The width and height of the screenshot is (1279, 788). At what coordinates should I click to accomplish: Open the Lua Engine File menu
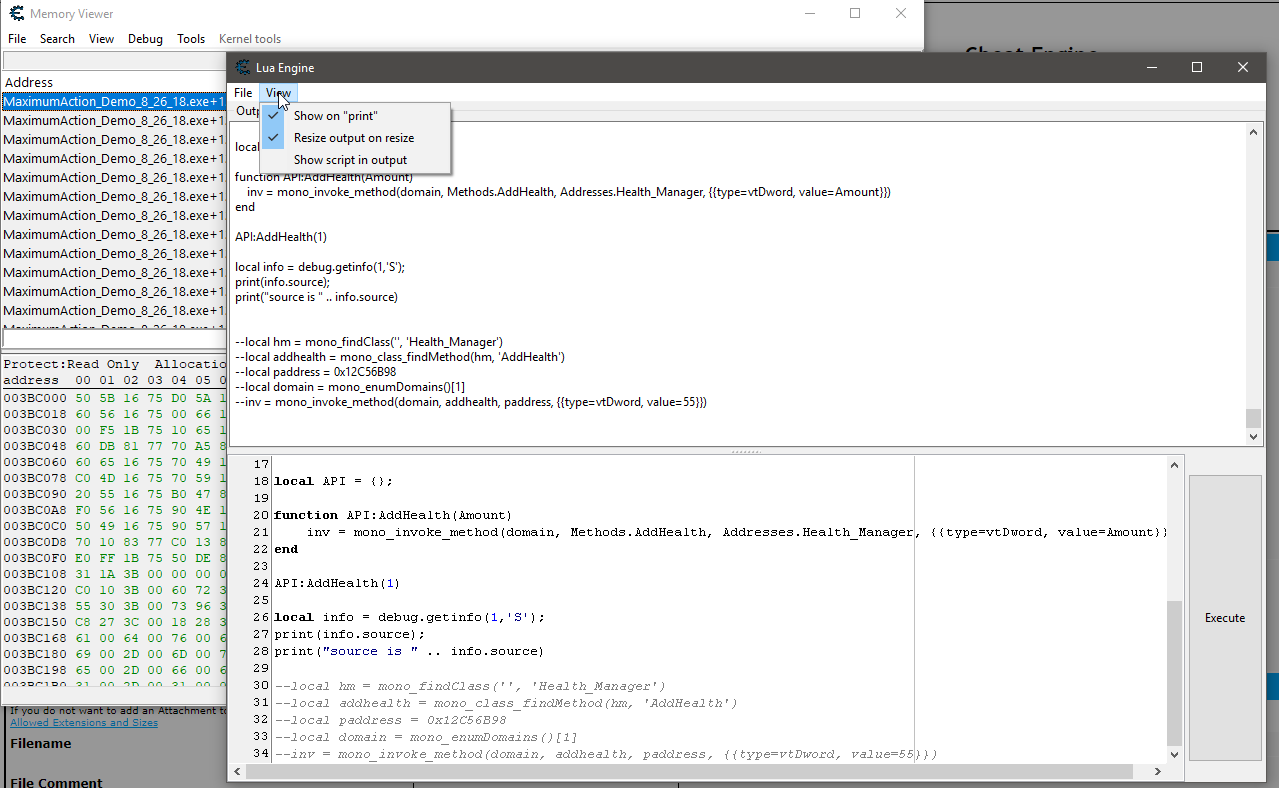coord(243,93)
